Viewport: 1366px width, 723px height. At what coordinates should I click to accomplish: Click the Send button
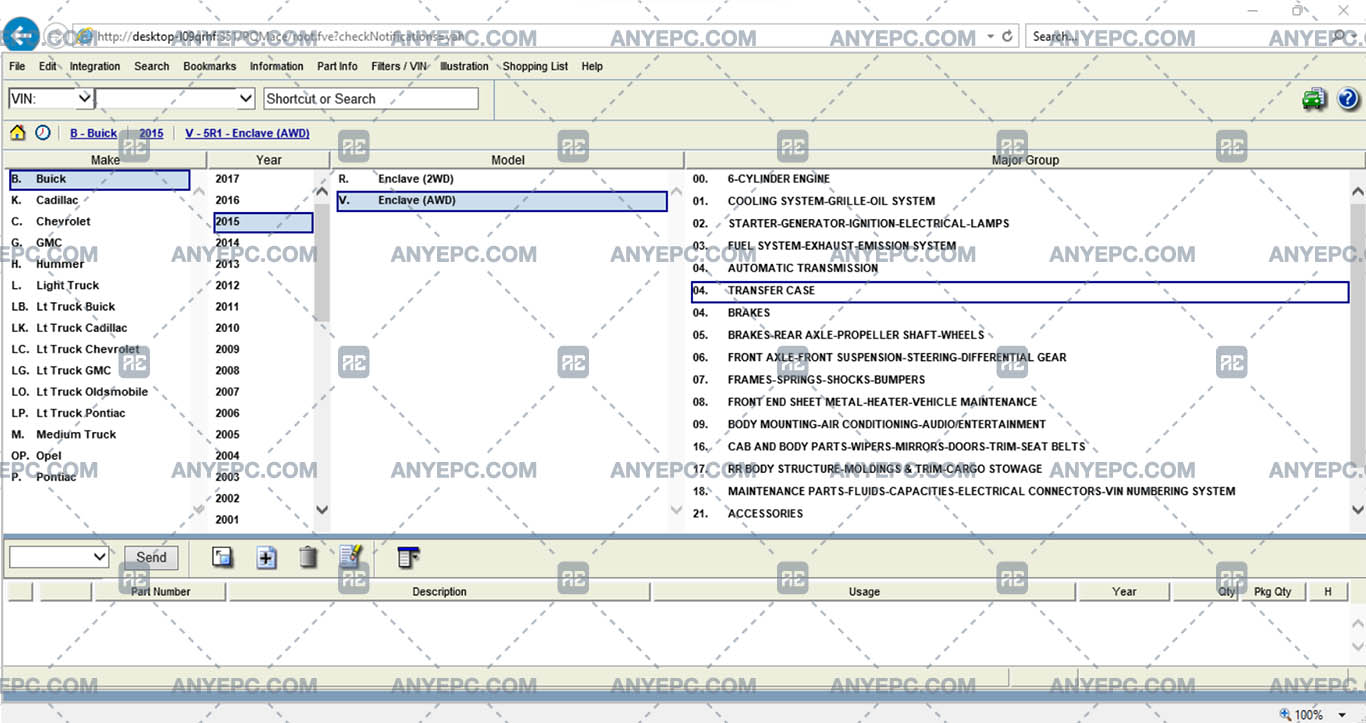pyautogui.click(x=151, y=557)
